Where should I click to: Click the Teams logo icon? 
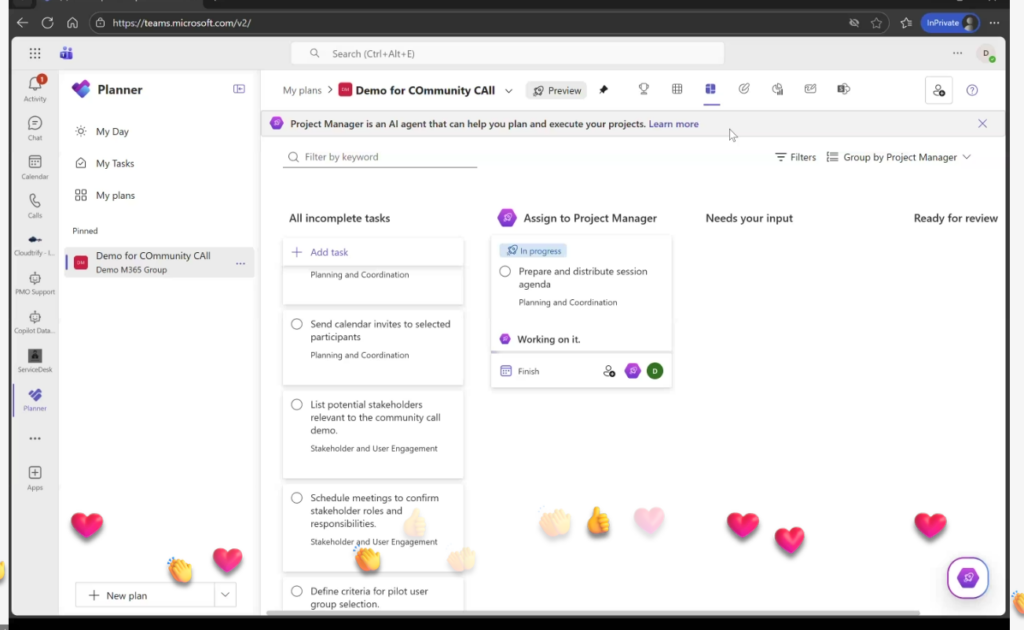click(66, 54)
